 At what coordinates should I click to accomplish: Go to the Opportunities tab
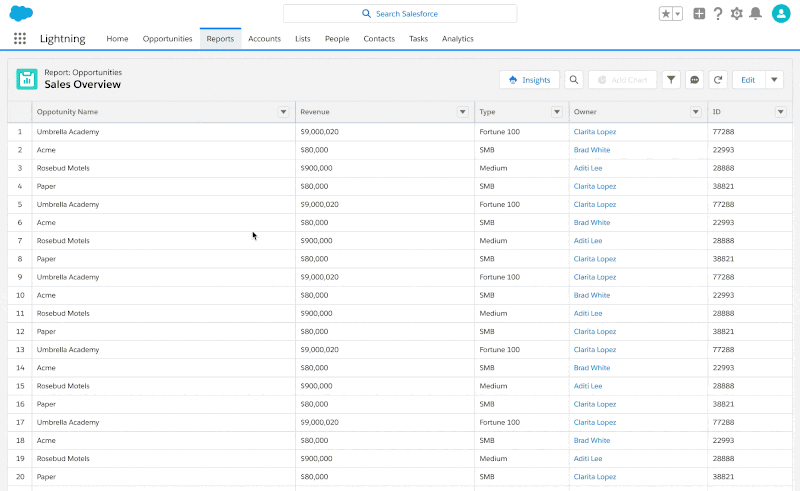[167, 39]
